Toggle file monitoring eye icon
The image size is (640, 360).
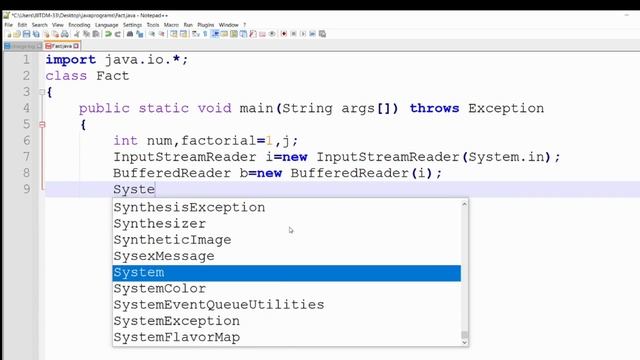[x=272, y=34]
